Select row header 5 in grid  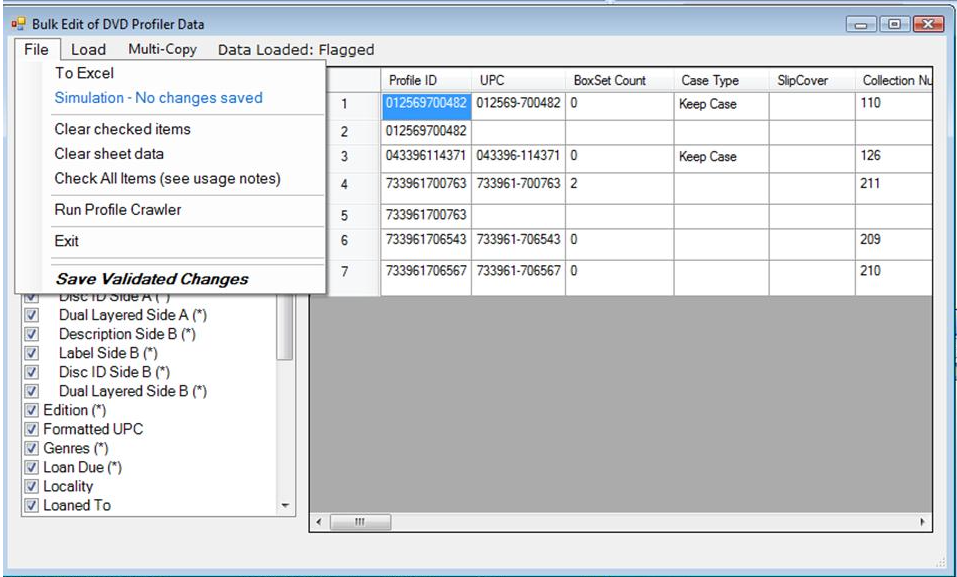(345, 216)
